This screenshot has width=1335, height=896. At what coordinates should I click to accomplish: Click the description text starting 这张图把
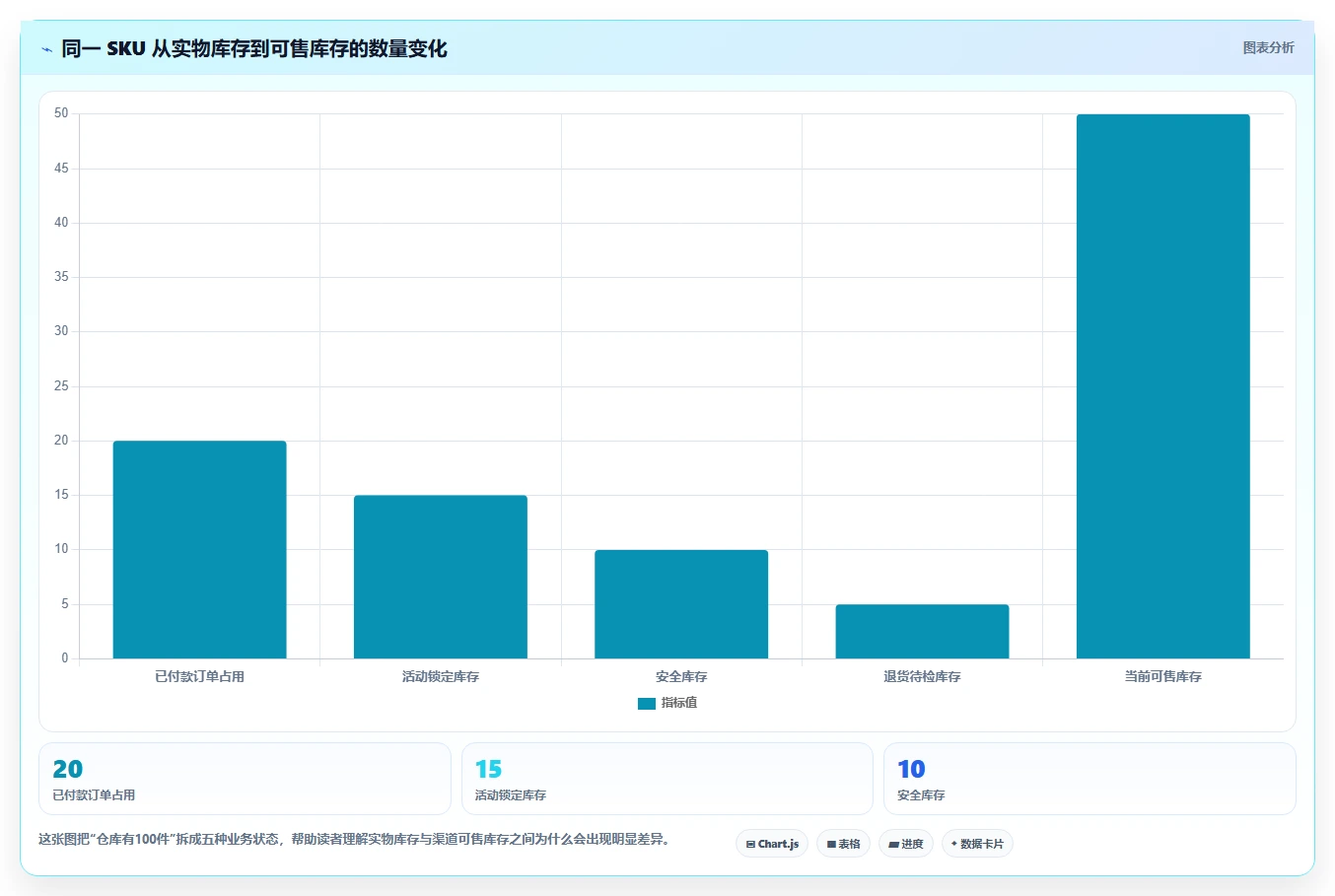pos(354,840)
